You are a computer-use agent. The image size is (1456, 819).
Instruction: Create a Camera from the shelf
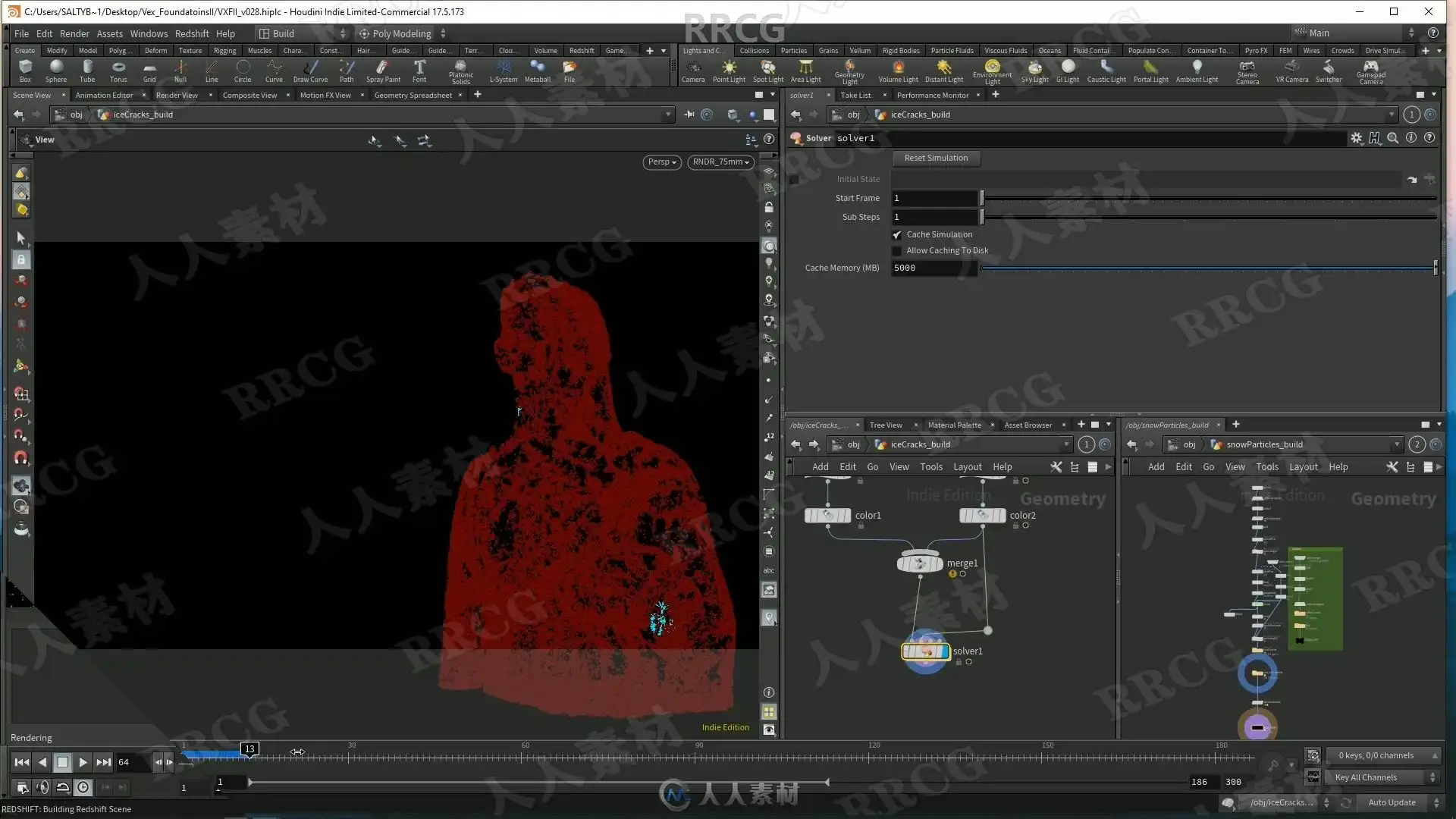[692, 71]
